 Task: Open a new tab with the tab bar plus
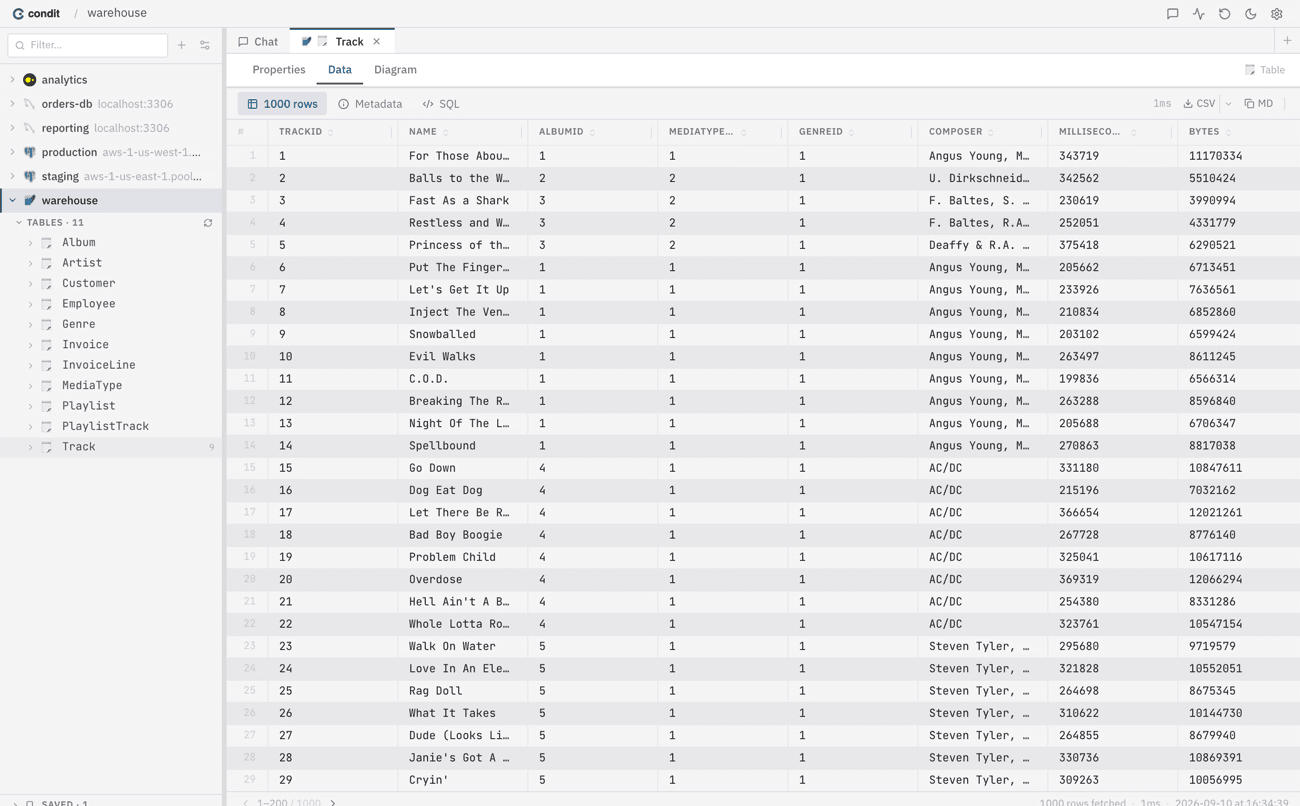pyautogui.click(x=1287, y=41)
